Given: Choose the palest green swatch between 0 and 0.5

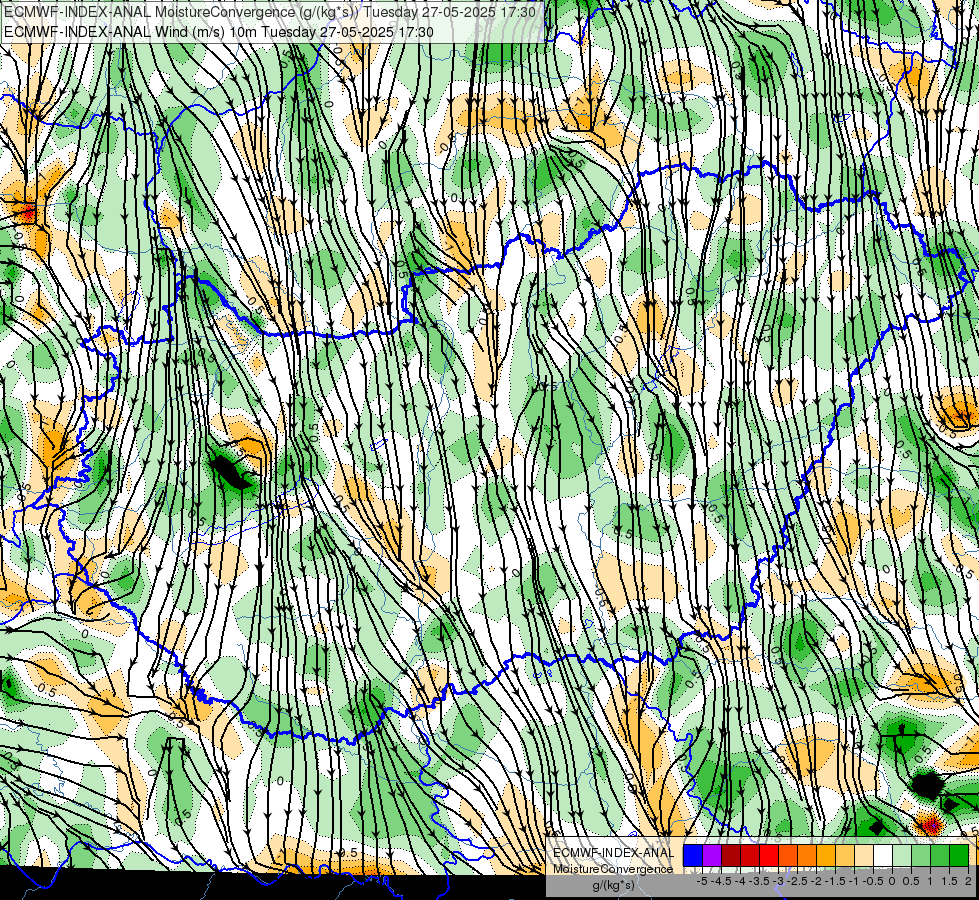Looking at the screenshot, I should (902, 855).
